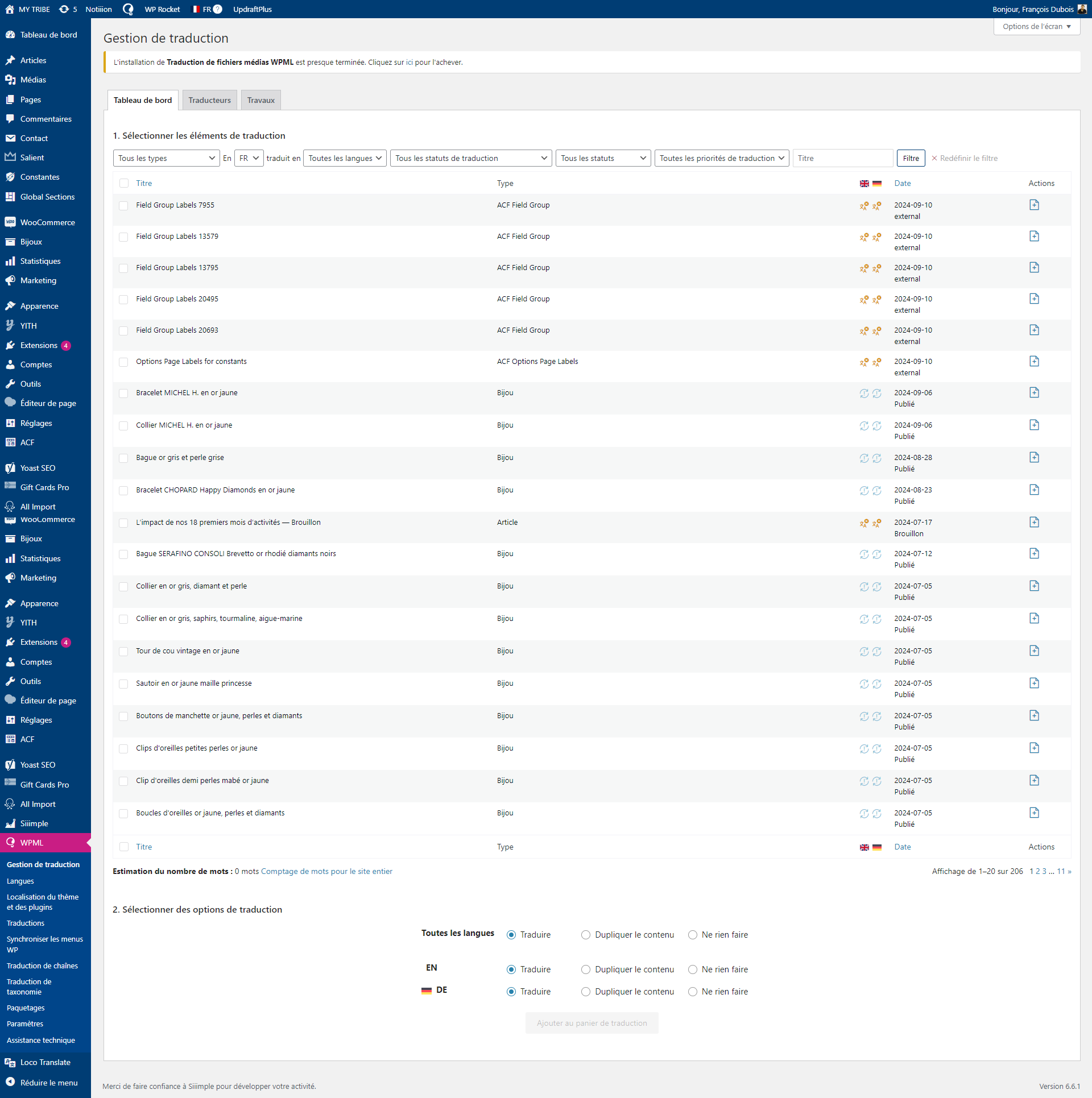Click the add note icon for Field Group Labels 7955
The height and width of the screenshot is (1098, 1092).
(1034, 205)
